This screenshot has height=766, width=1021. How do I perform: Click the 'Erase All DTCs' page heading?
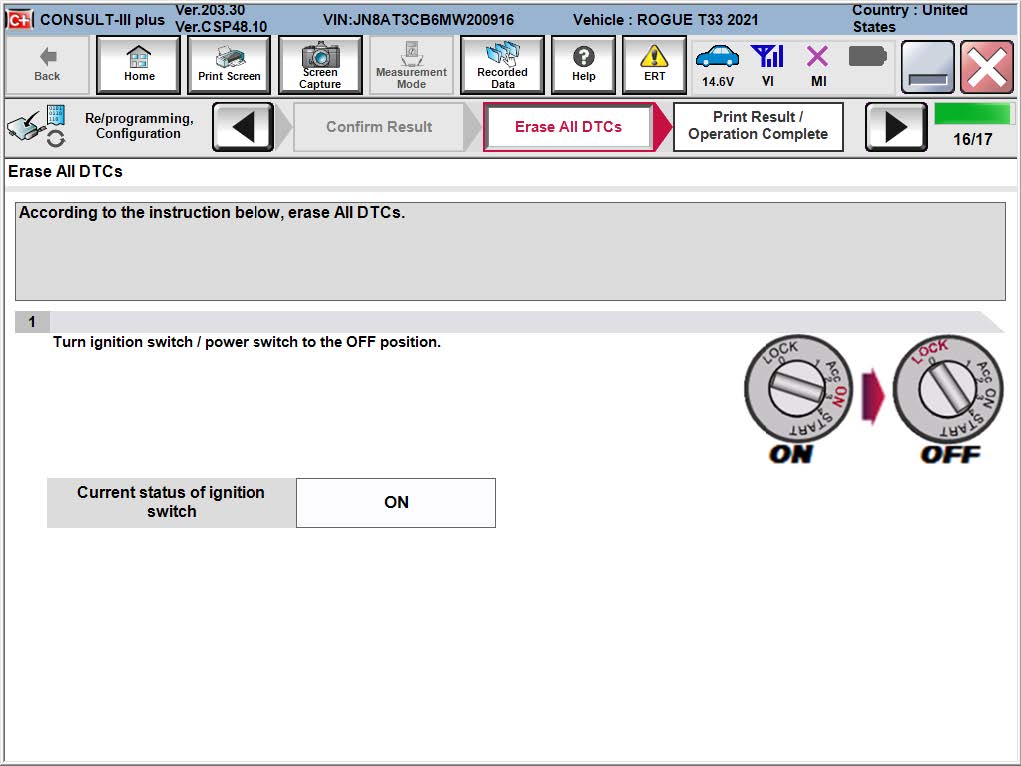pyautogui.click(x=65, y=171)
